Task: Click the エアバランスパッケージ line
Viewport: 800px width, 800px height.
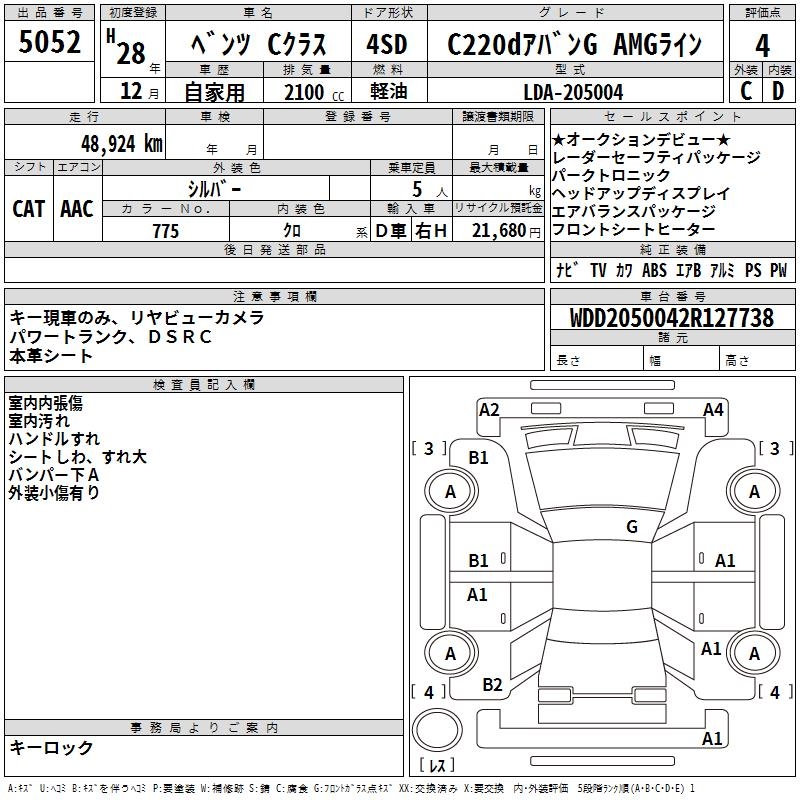Action: (634, 211)
